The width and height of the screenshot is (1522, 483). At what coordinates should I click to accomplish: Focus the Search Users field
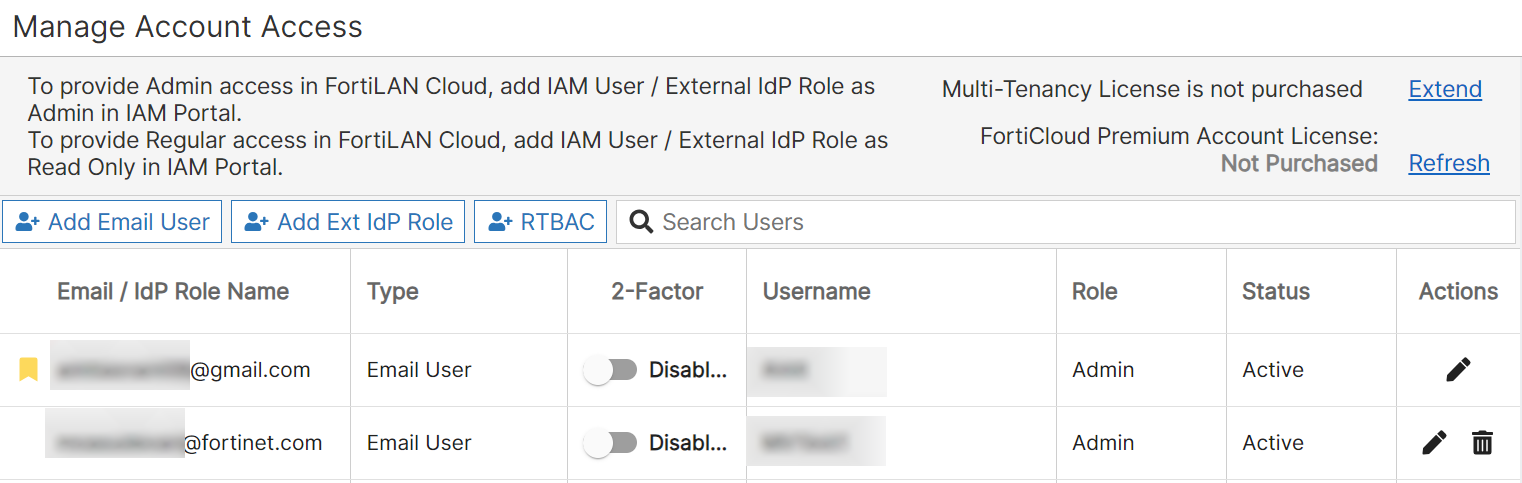pos(1066,222)
